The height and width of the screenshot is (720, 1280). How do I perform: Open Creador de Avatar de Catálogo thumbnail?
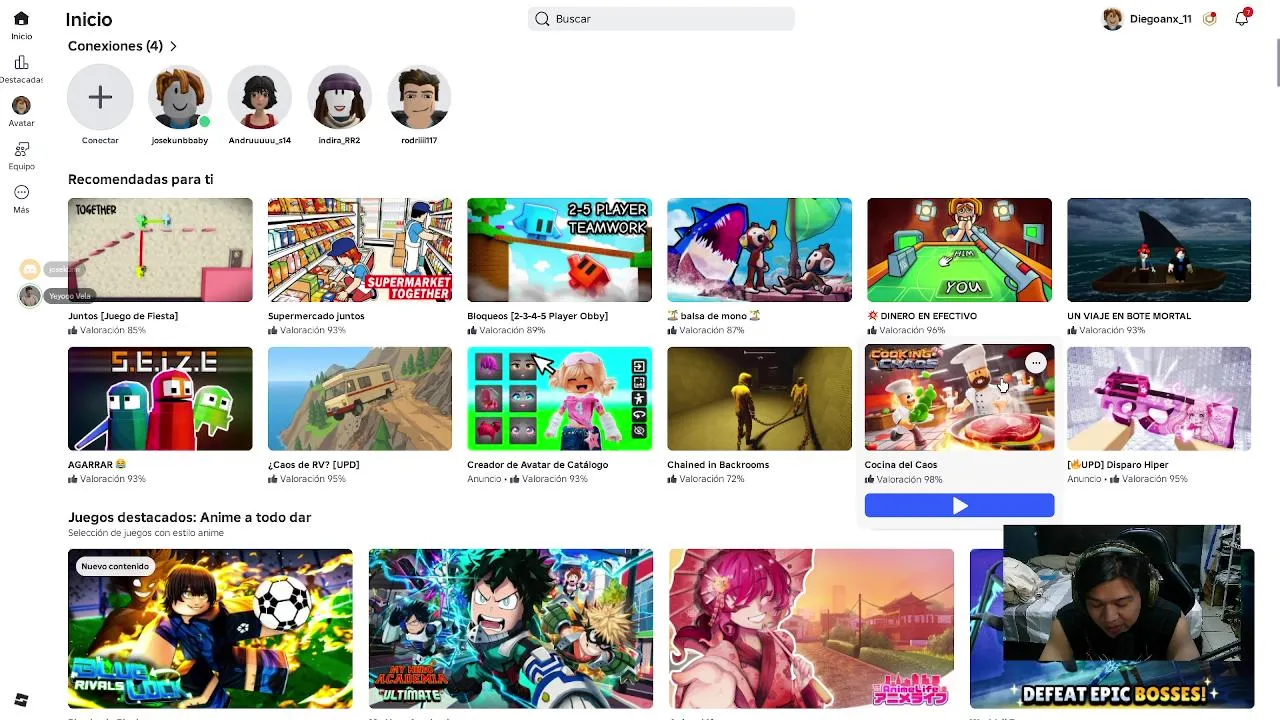point(559,399)
